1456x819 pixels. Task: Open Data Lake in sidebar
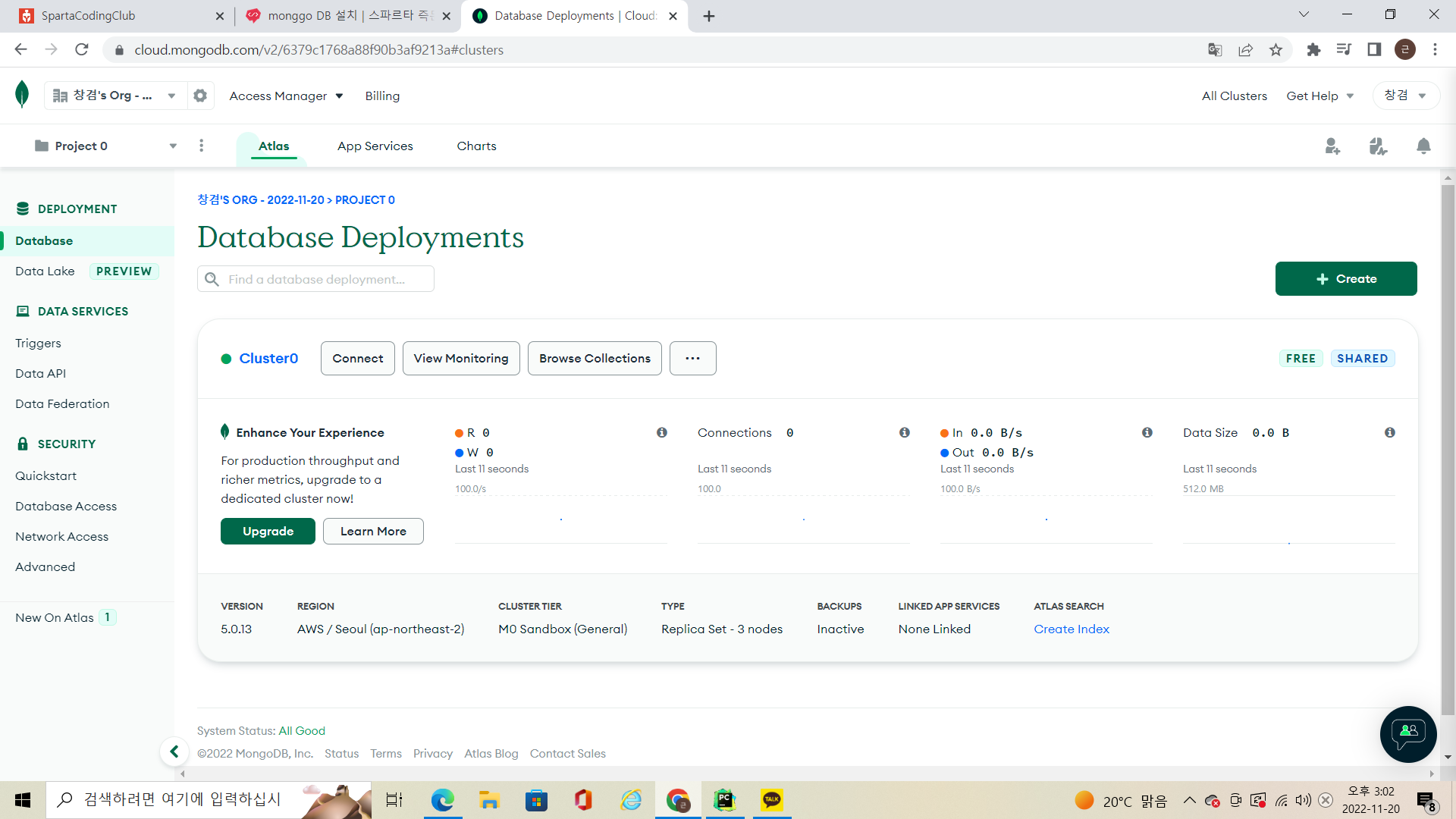[45, 271]
